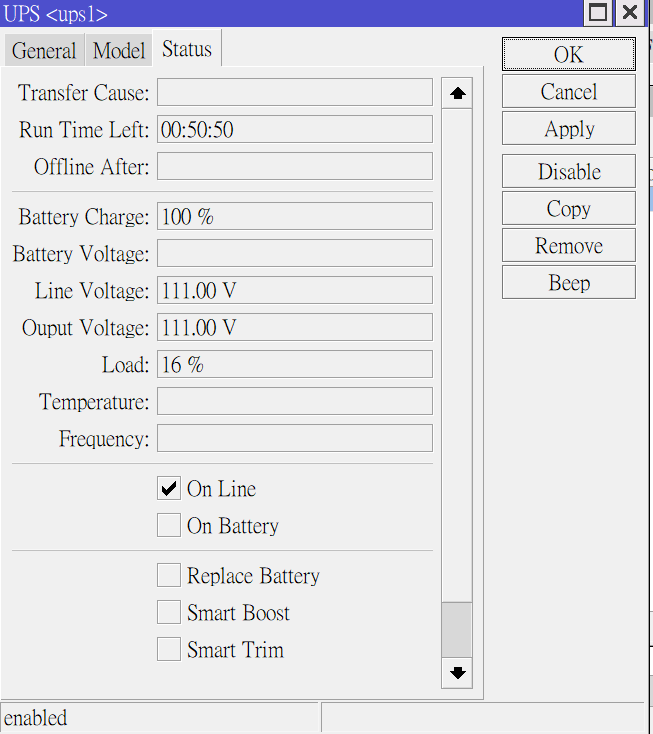The height and width of the screenshot is (734, 653).
Task: Toggle the On Battery checkbox
Action: [169, 525]
